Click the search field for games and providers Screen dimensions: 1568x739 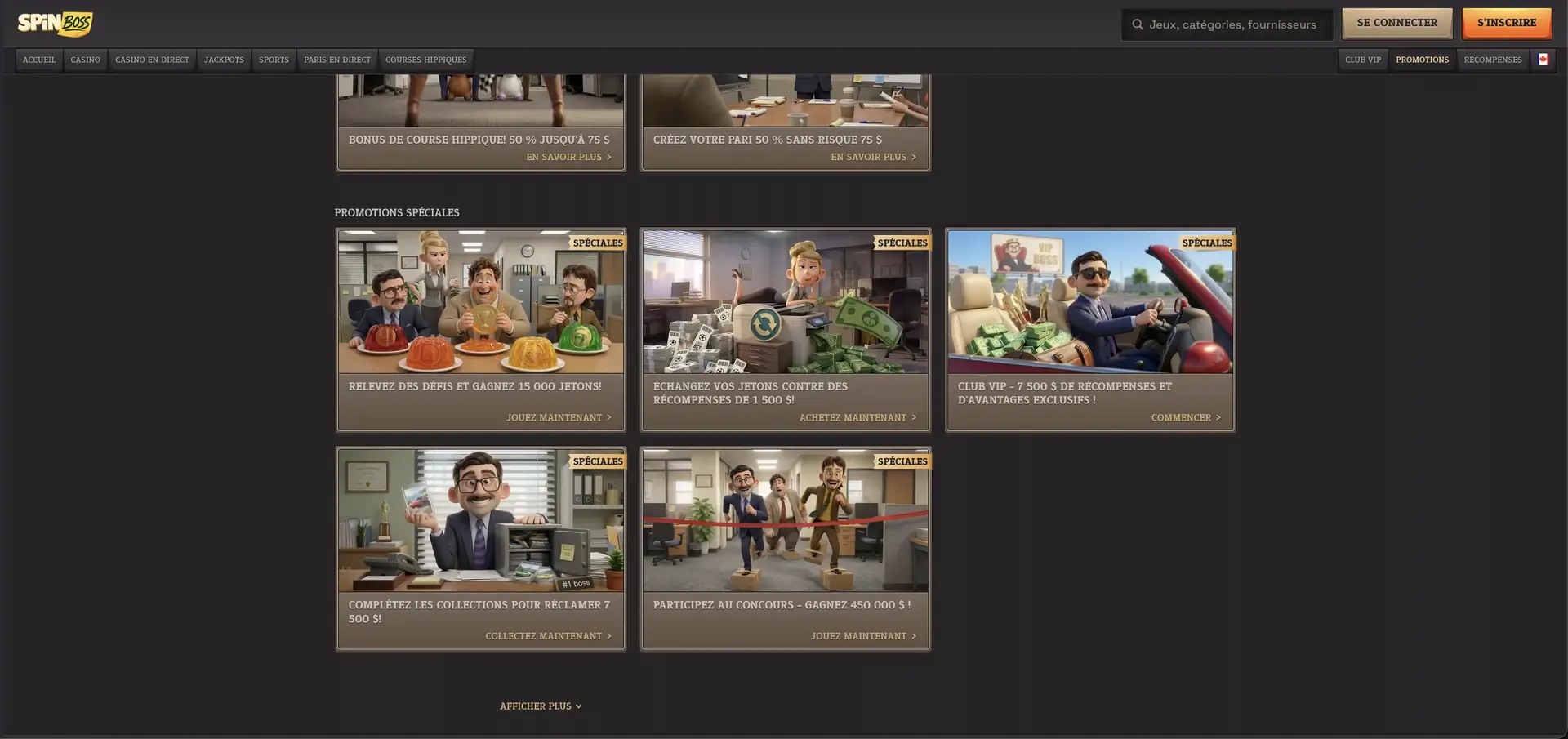pos(1227,24)
